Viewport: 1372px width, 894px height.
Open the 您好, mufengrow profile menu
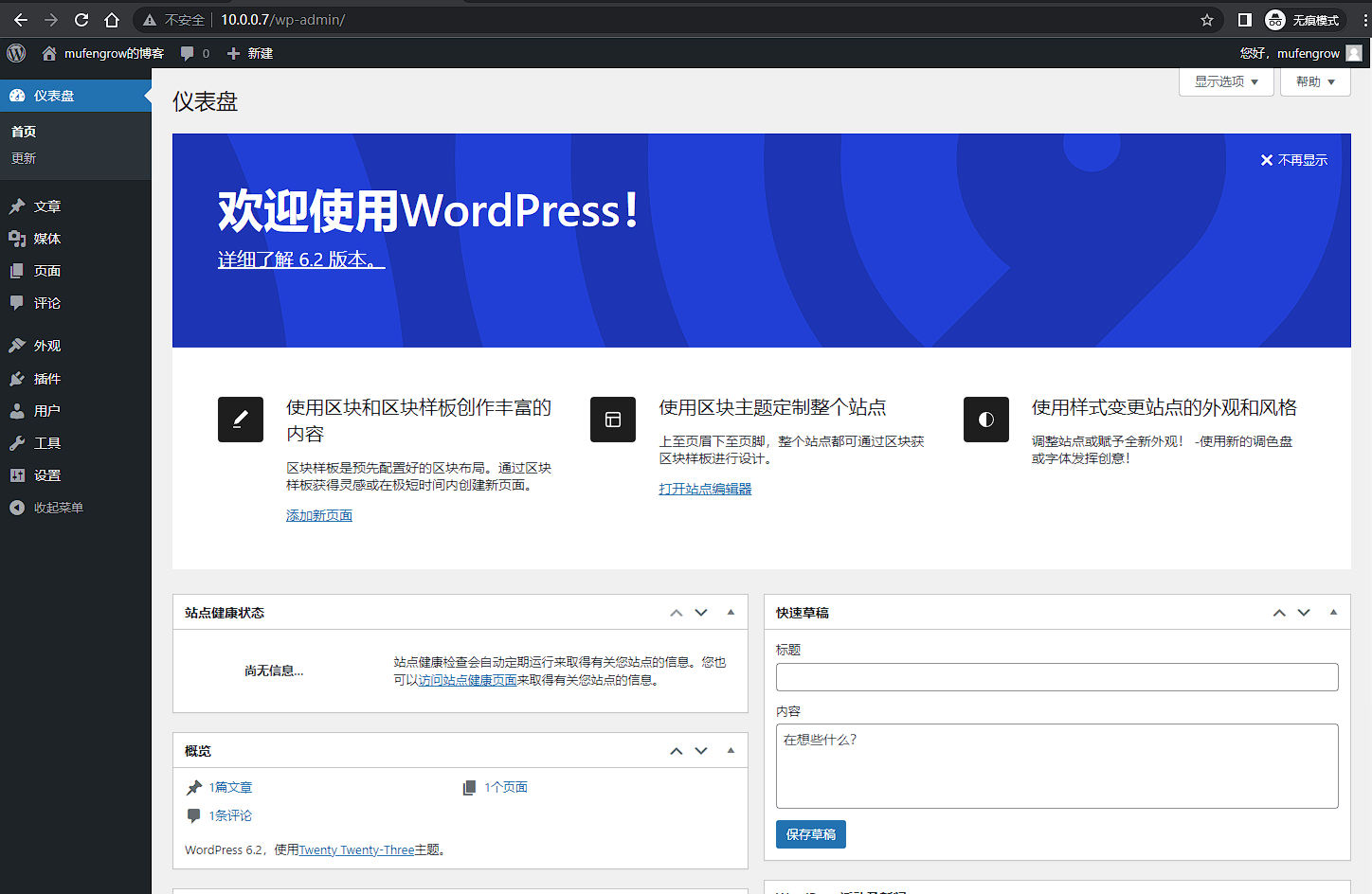1301,53
